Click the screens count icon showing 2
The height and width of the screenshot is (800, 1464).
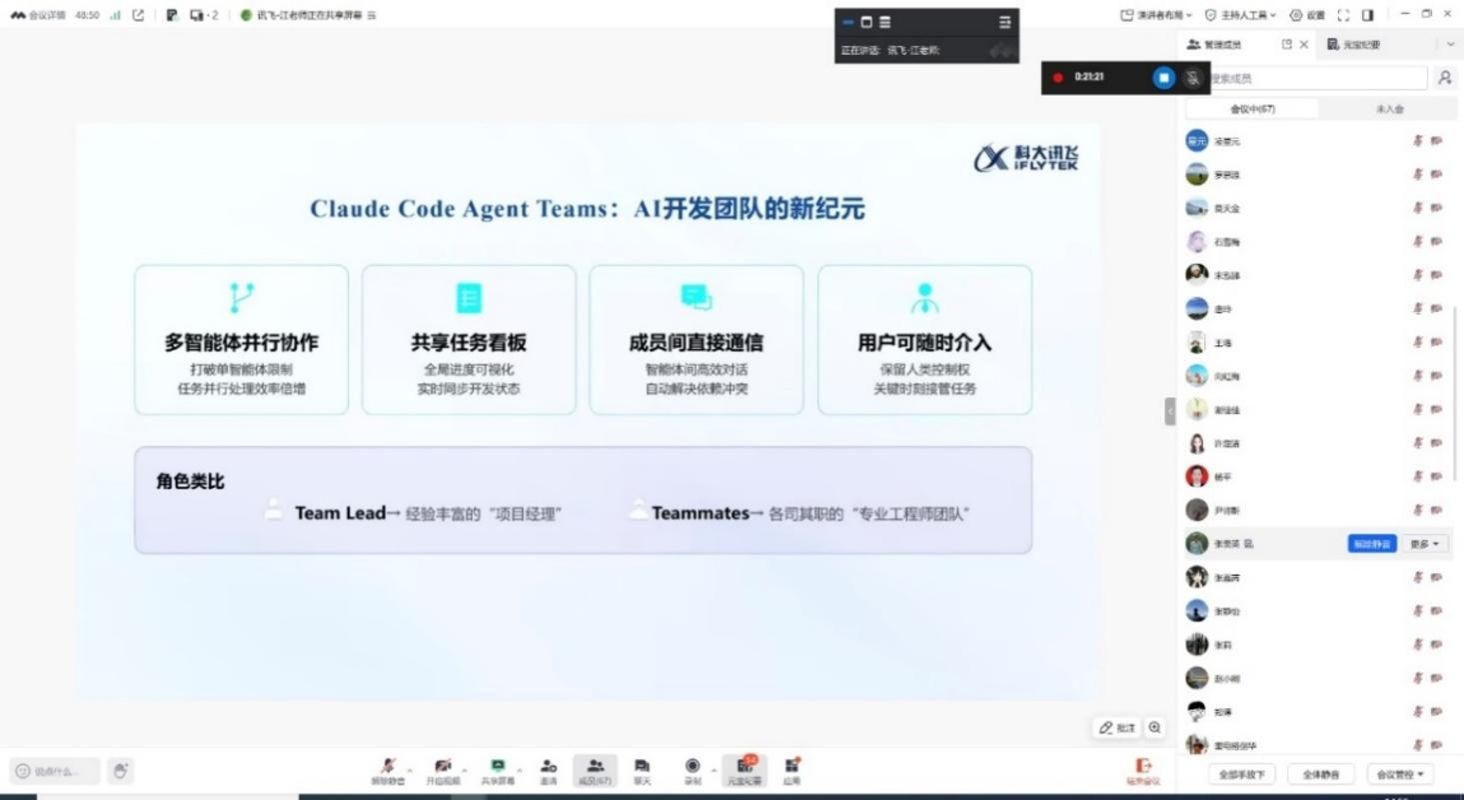(203, 15)
